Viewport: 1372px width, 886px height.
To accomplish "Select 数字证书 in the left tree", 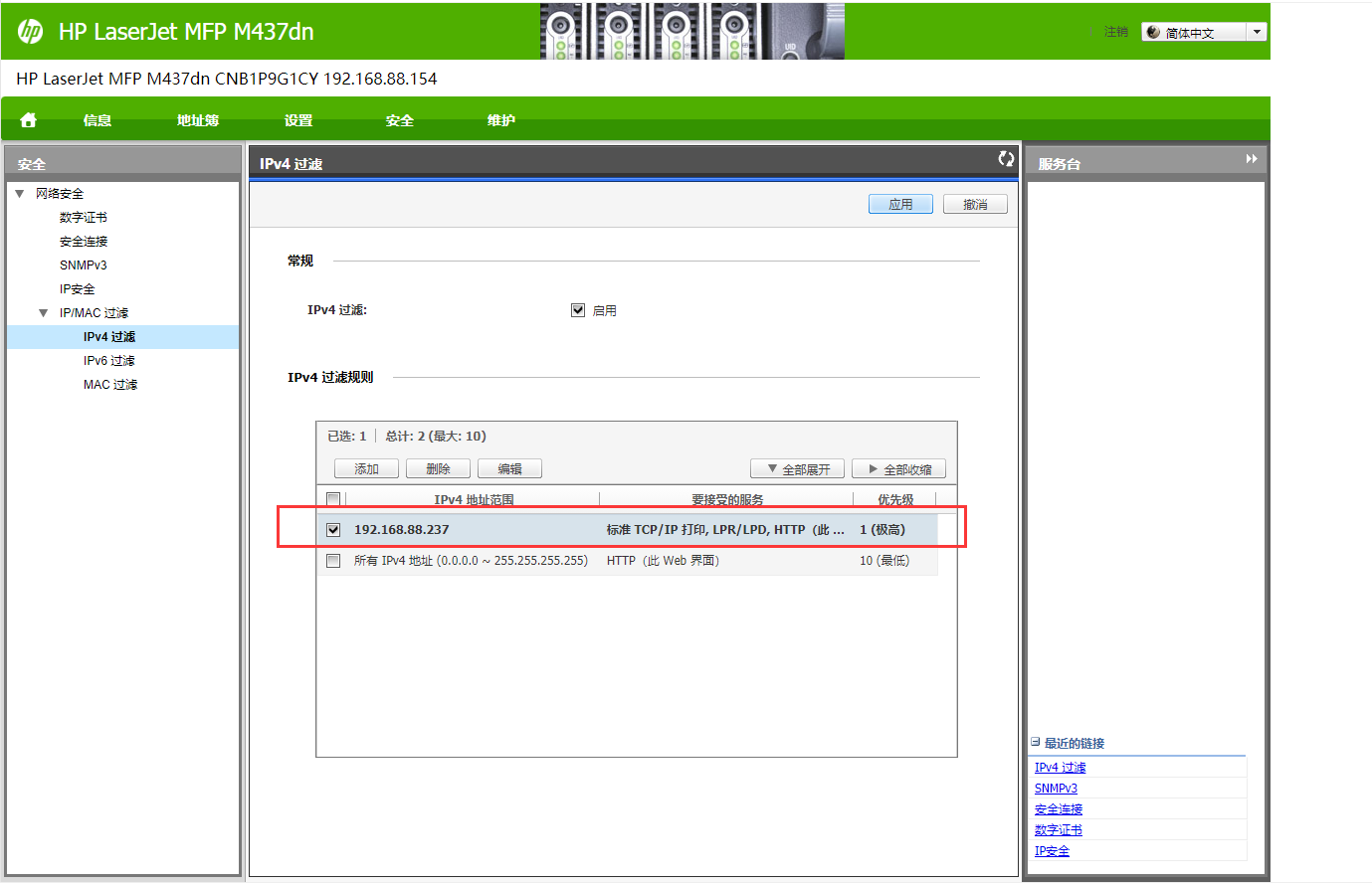I will click(84, 218).
